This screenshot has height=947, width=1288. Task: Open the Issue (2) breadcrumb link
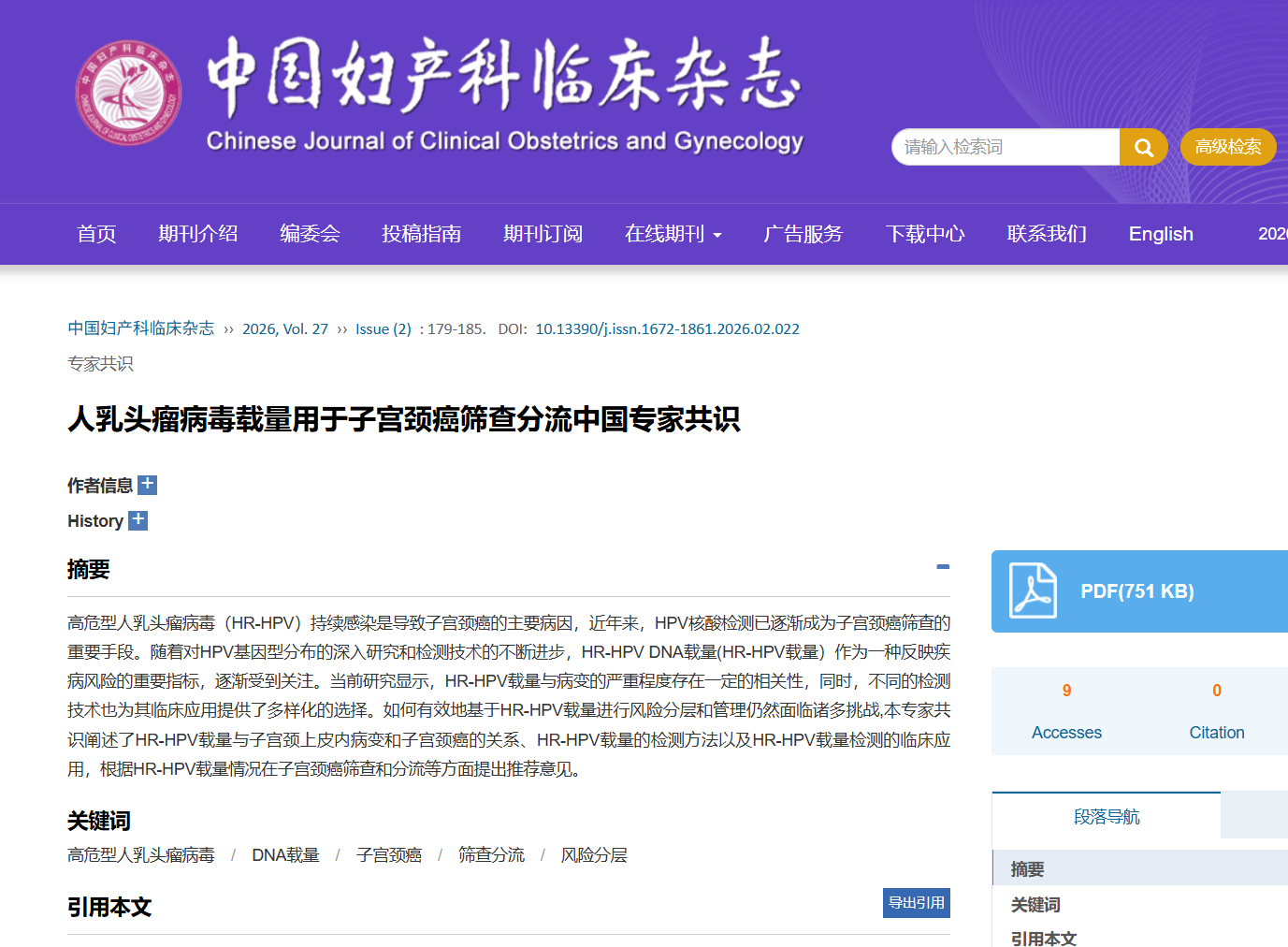click(383, 329)
